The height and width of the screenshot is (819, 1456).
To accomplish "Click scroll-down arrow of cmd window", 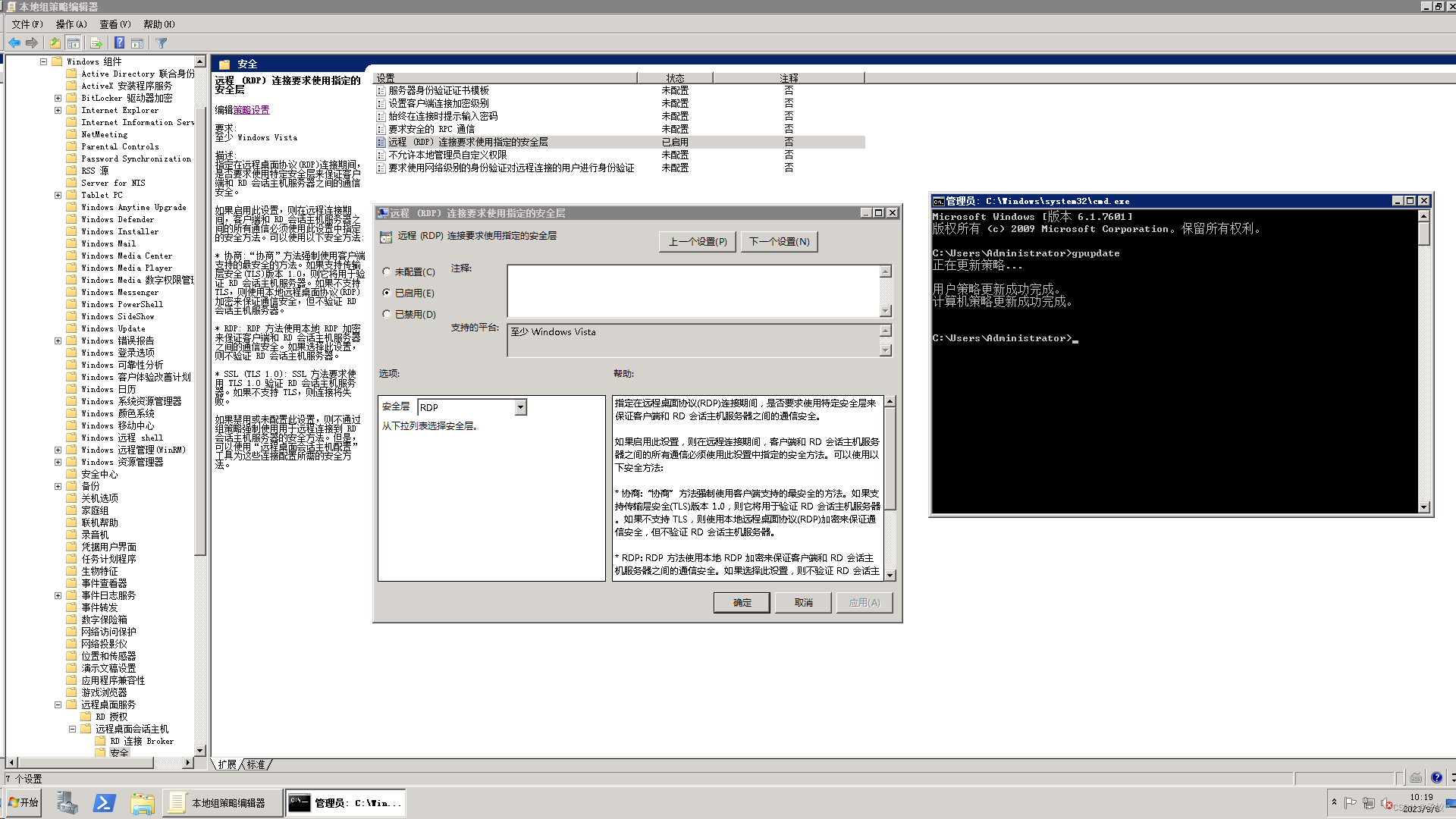I will (1423, 507).
